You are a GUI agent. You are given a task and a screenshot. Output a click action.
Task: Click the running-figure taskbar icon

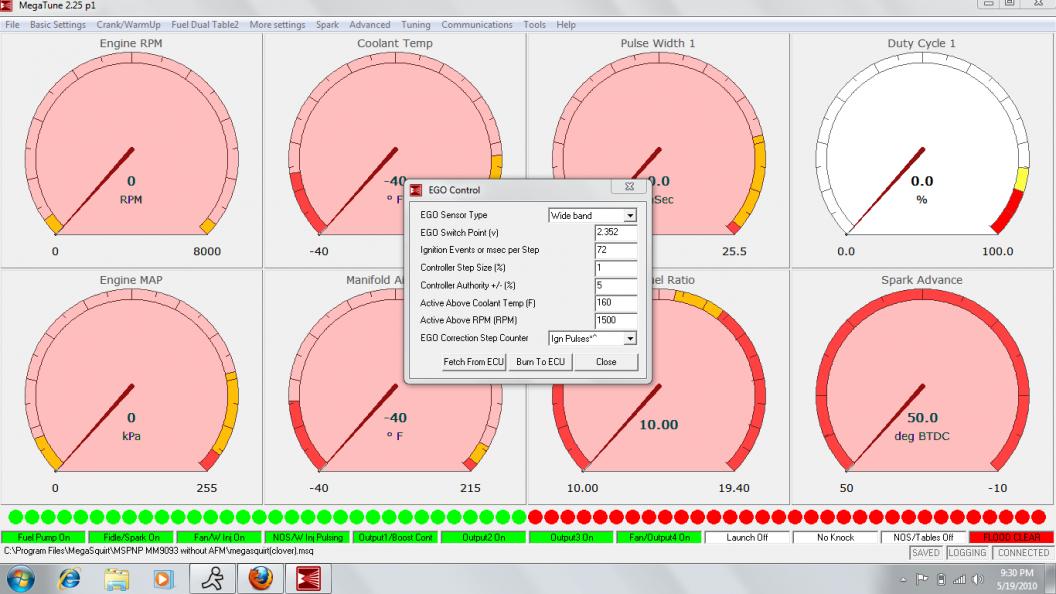tap(211, 578)
